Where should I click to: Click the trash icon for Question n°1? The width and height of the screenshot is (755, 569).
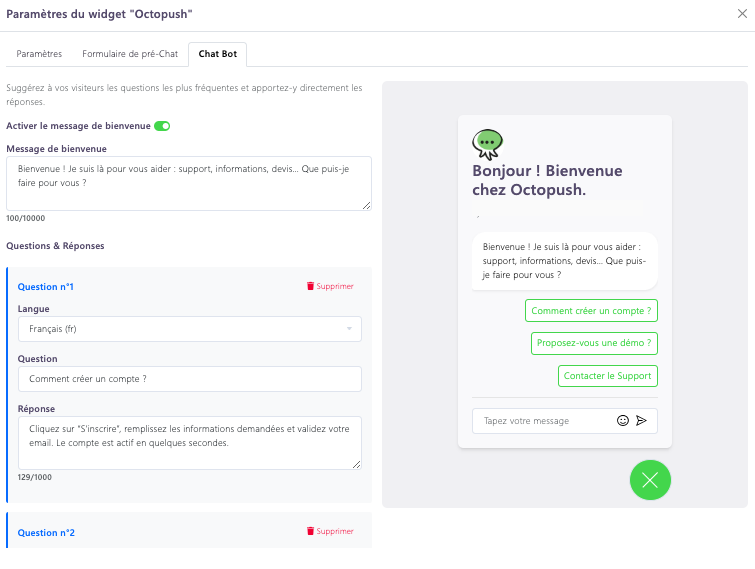(x=310, y=286)
